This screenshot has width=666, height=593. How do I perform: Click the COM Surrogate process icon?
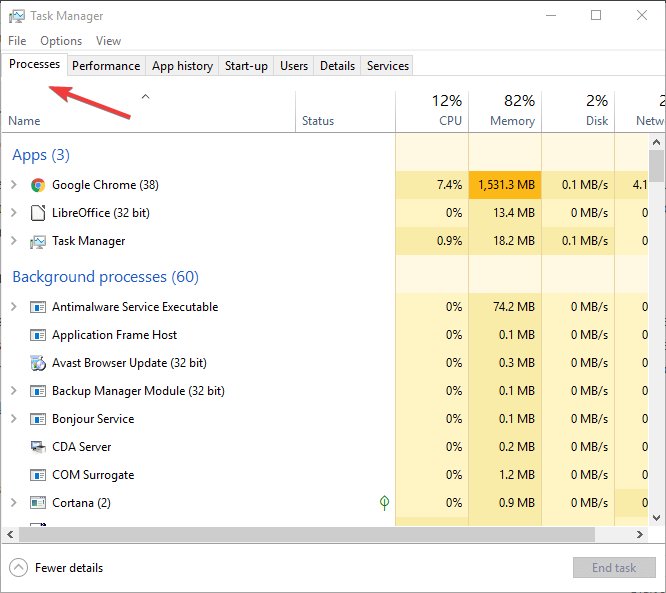tap(38, 475)
